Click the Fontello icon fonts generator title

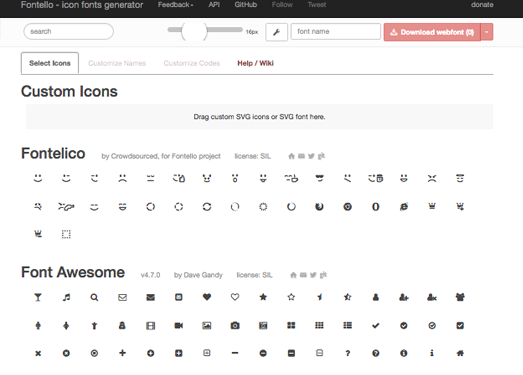point(82,5)
